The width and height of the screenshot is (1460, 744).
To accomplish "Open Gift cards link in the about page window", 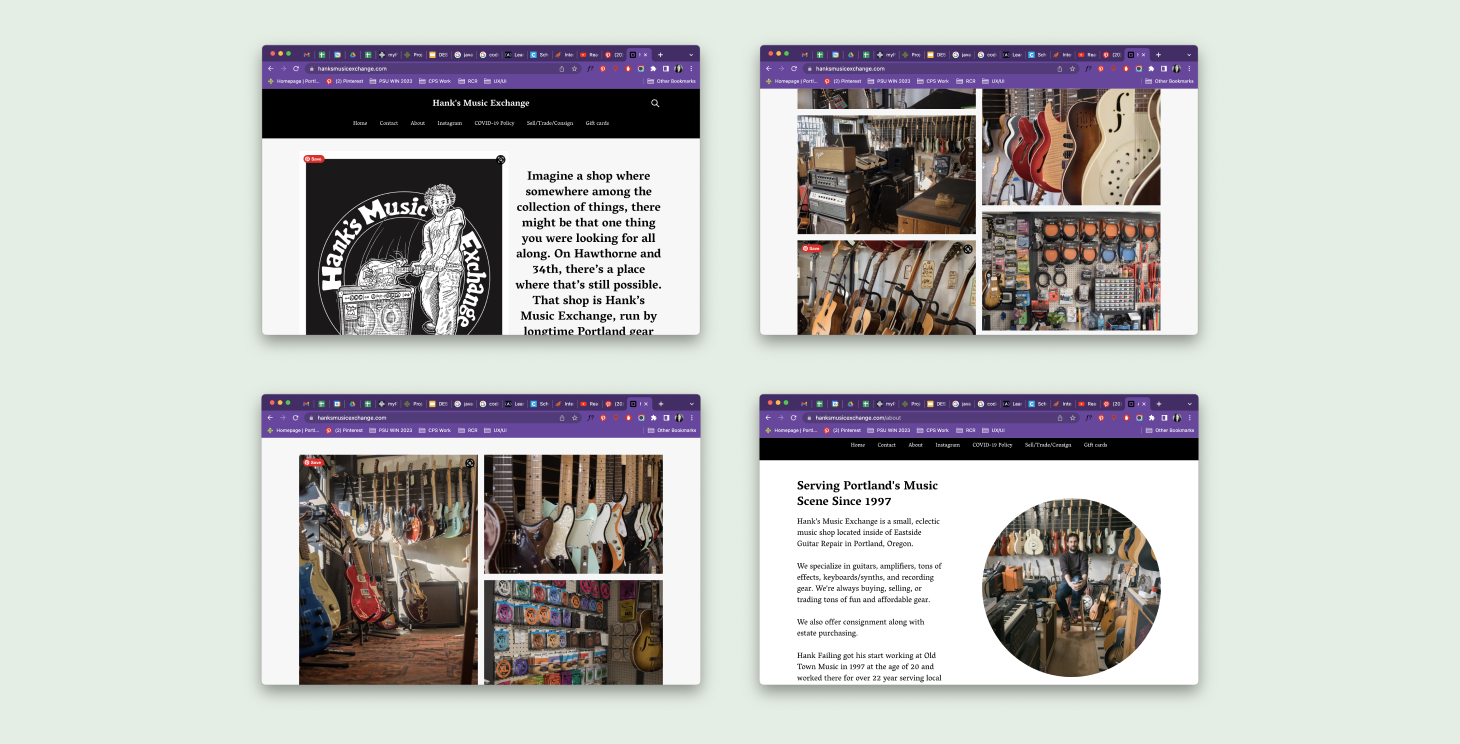I will click(1096, 445).
